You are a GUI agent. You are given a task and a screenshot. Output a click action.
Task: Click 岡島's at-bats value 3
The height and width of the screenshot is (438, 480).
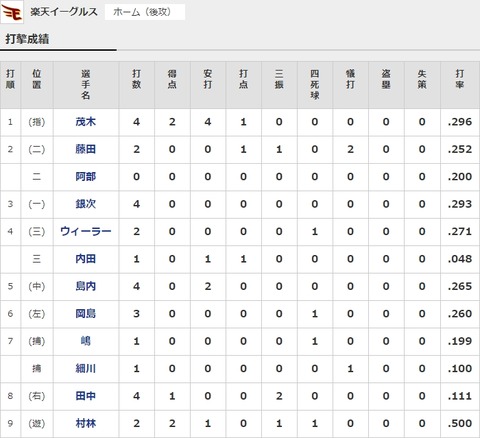[x=136, y=314]
